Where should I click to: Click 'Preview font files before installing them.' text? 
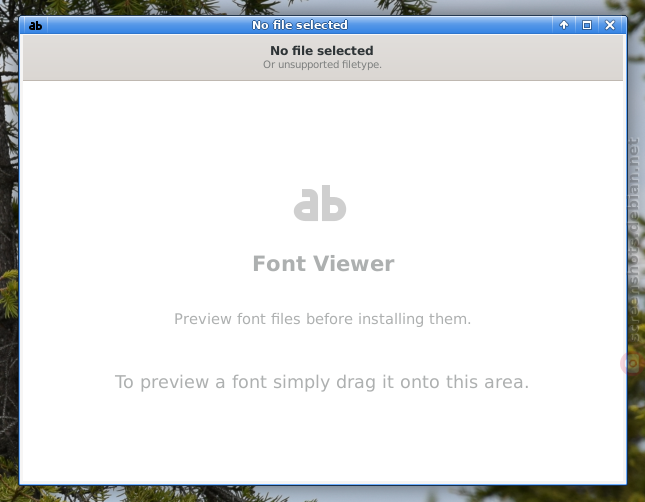point(322,319)
